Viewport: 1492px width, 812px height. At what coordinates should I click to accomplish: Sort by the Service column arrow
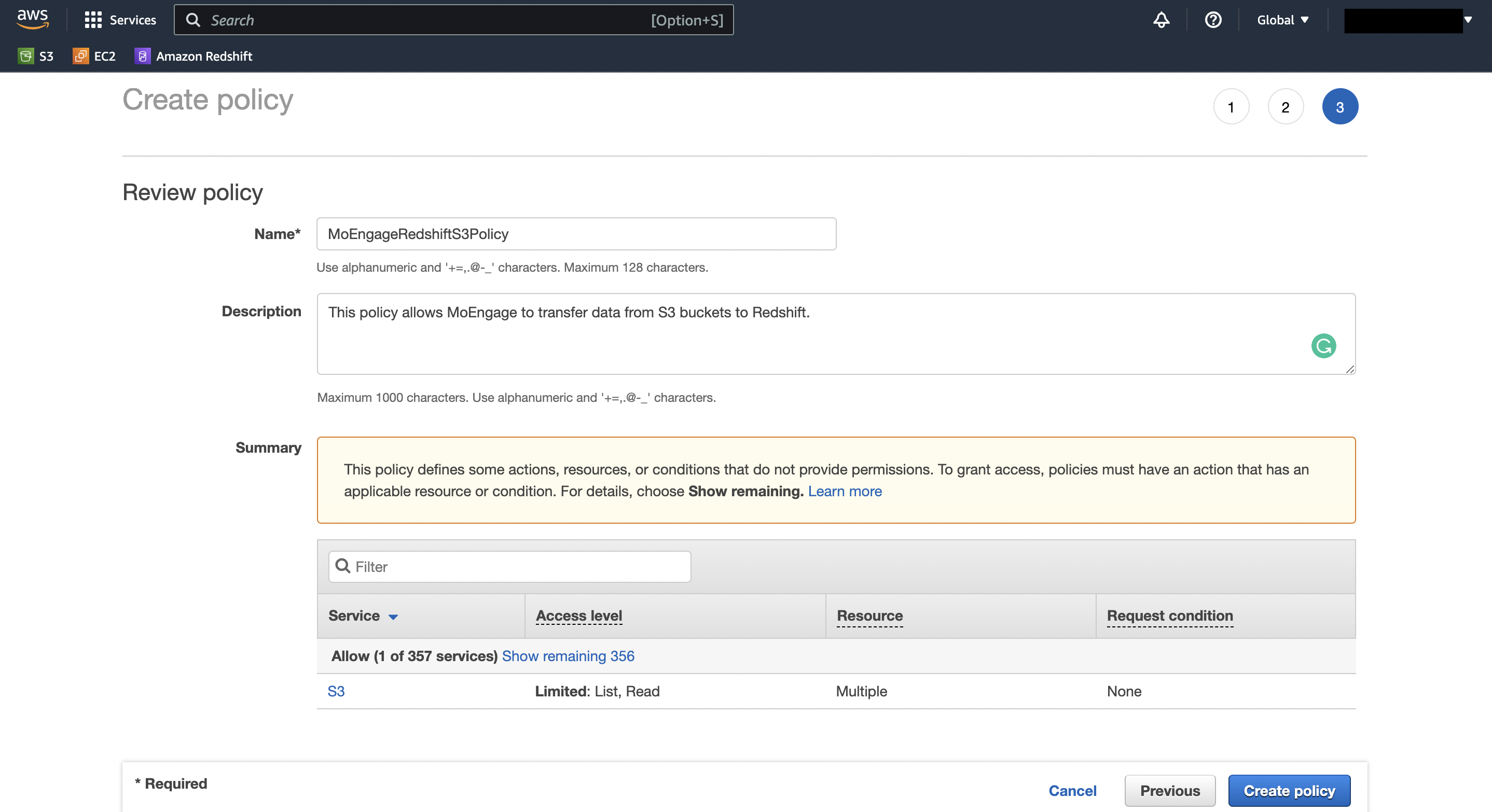[393, 617]
